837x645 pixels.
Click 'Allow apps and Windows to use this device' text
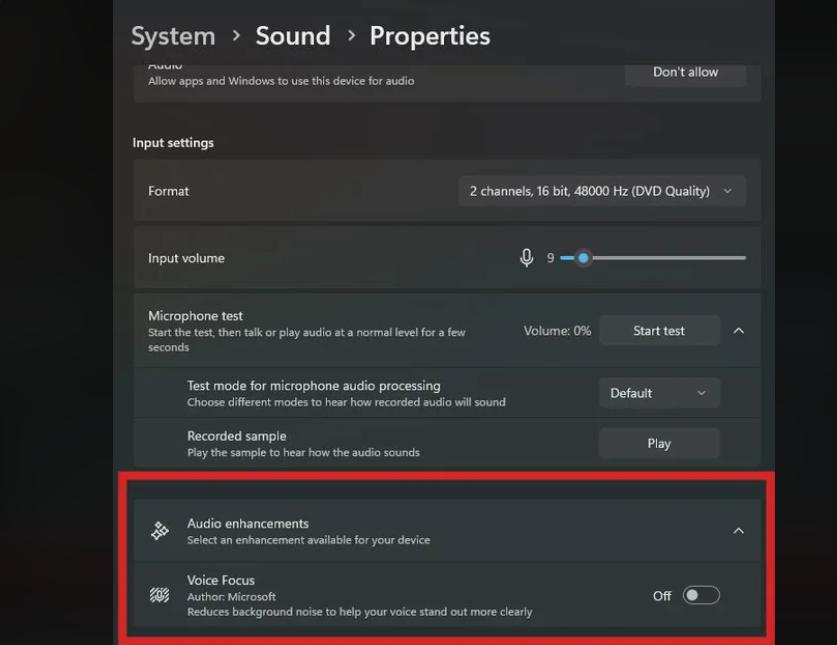coord(281,81)
